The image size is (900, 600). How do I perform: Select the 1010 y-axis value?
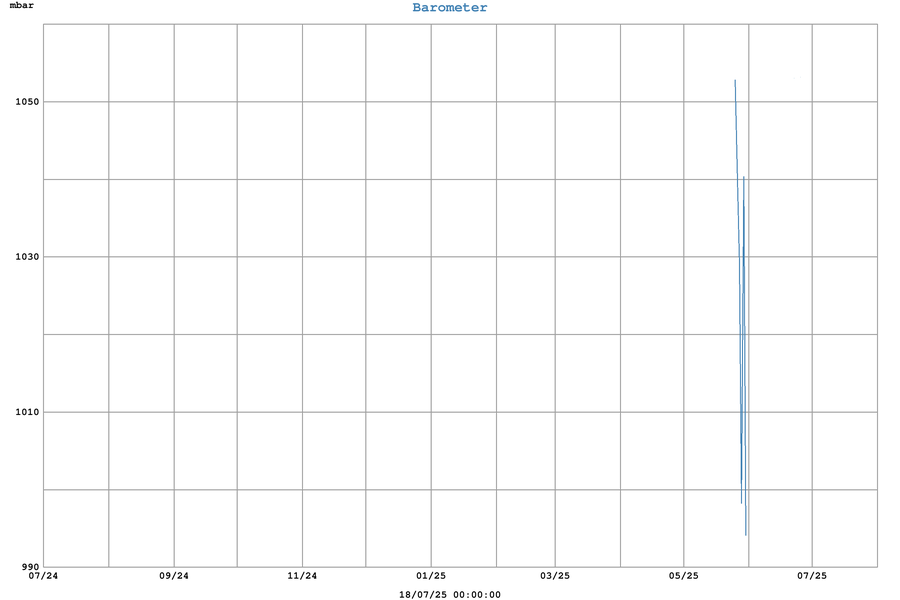27,412
